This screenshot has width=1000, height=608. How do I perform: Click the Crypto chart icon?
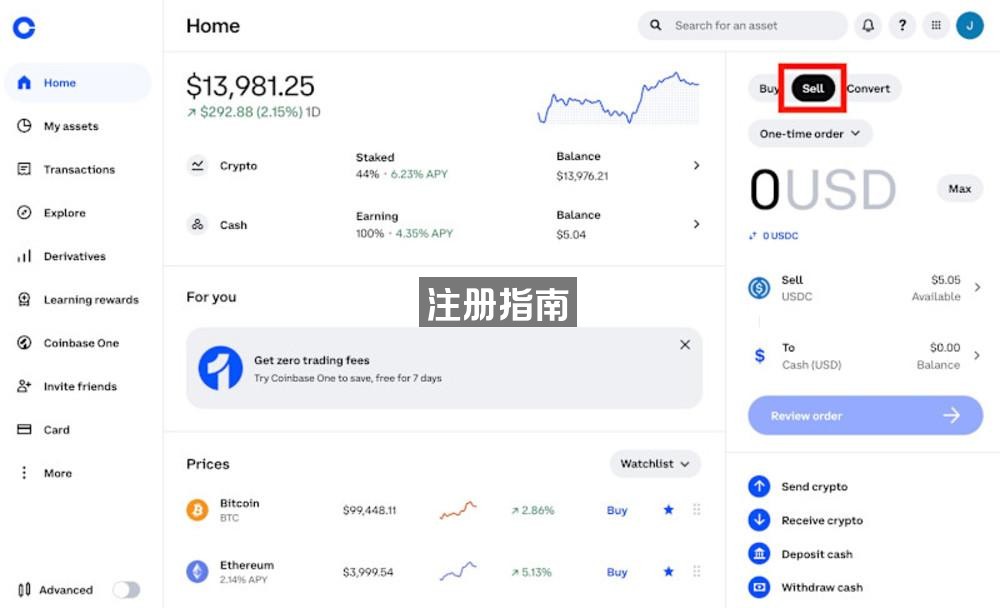198,165
